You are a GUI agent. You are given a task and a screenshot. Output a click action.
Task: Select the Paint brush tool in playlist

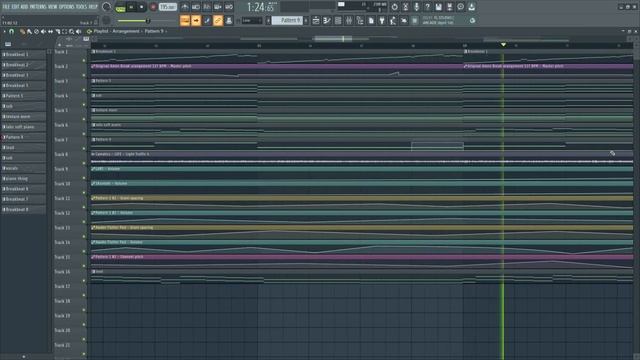29,31
